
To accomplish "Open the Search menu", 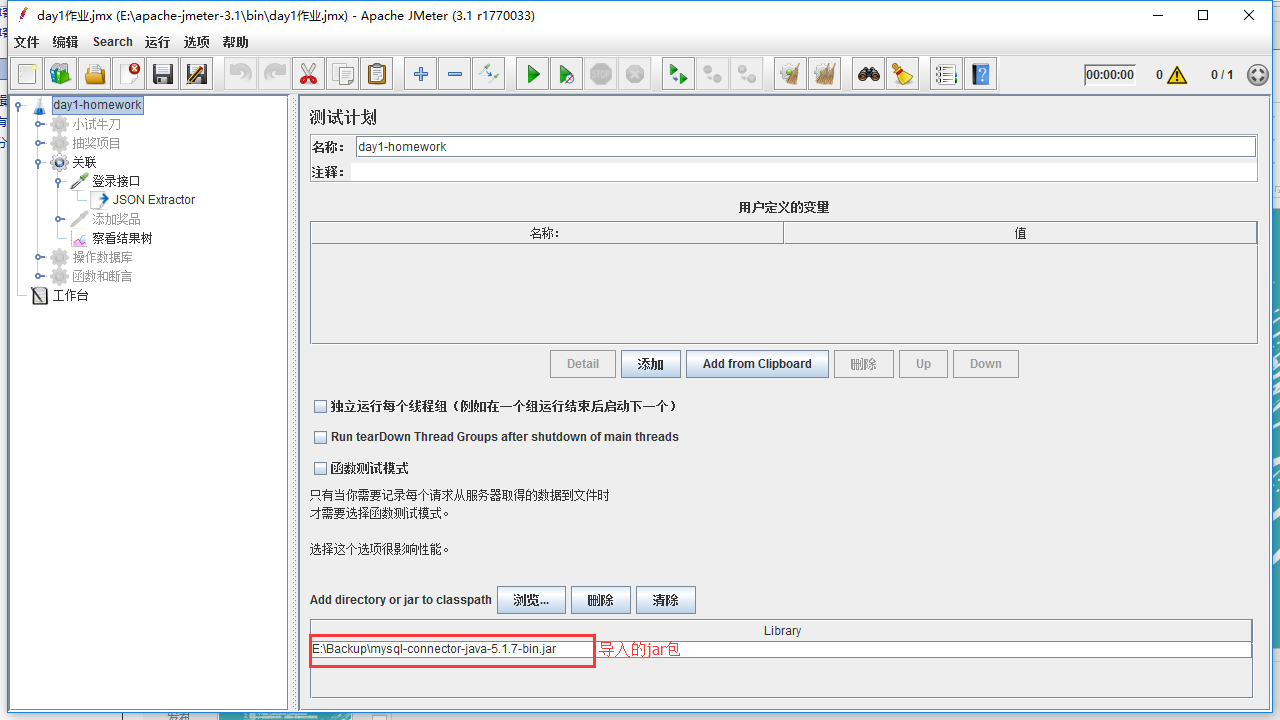I will pyautogui.click(x=113, y=42).
